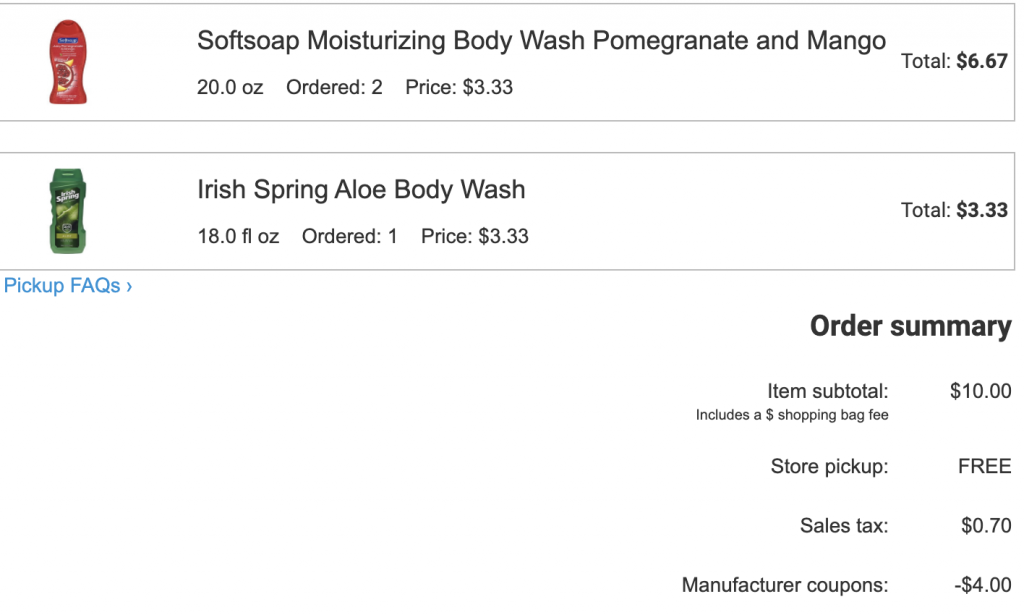Open Irish Spring Aloe Body Wash title
Screen dimensions: 1024x615
[361, 190]
